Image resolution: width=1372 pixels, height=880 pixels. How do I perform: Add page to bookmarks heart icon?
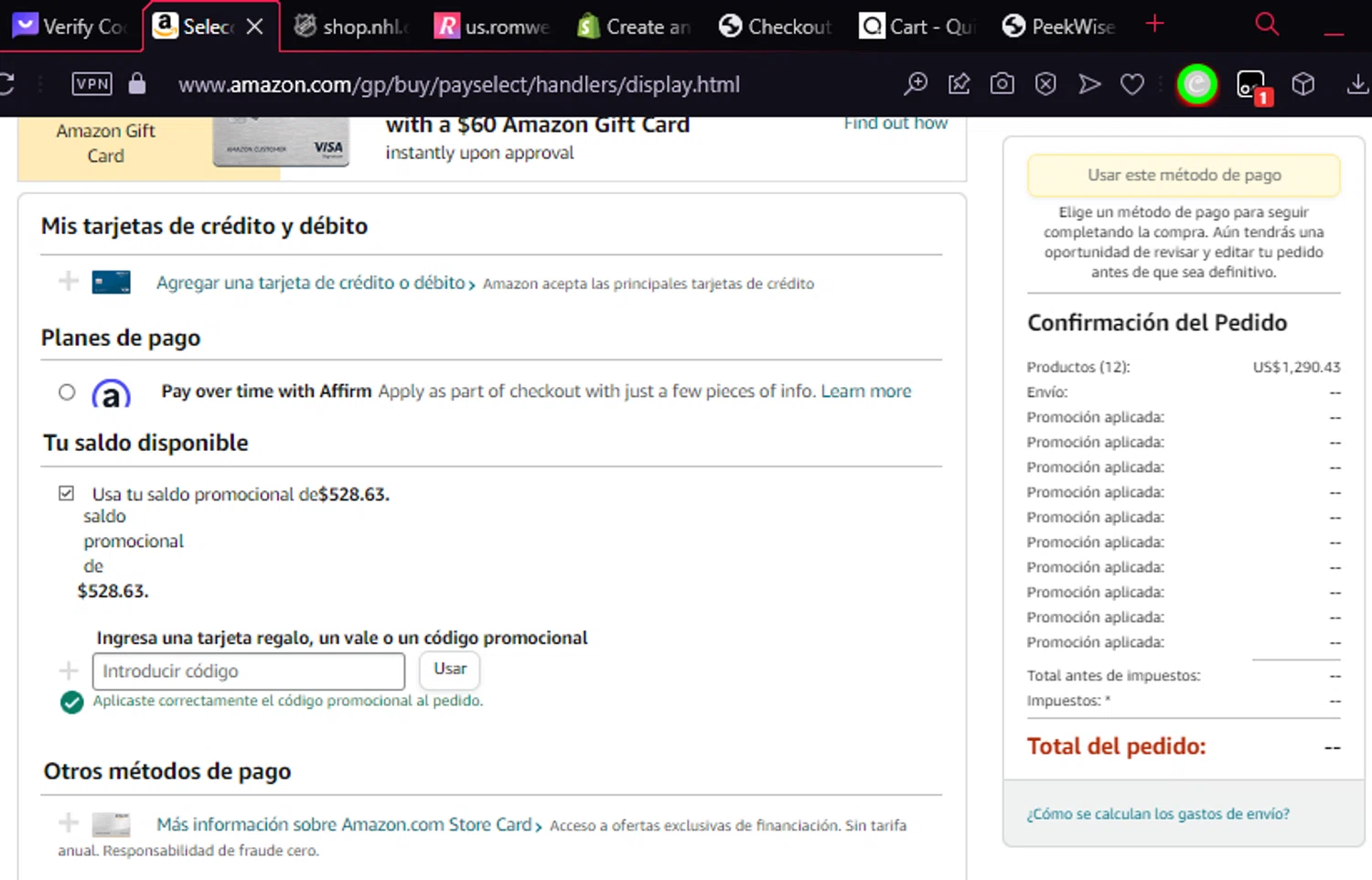pos(1132,84)
